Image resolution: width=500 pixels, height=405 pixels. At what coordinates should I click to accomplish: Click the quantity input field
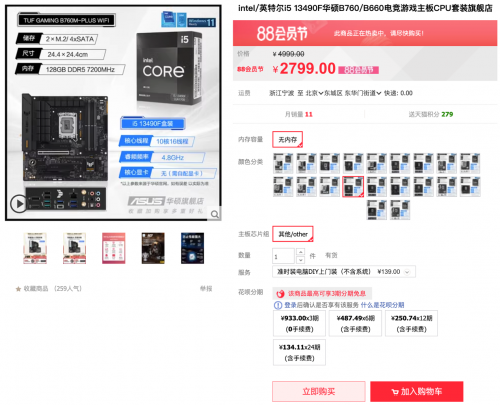283,256
